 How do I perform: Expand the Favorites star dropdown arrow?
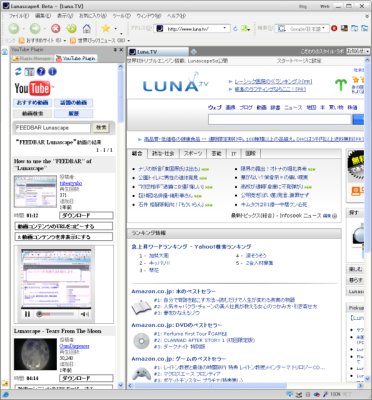tap(116, 29)
